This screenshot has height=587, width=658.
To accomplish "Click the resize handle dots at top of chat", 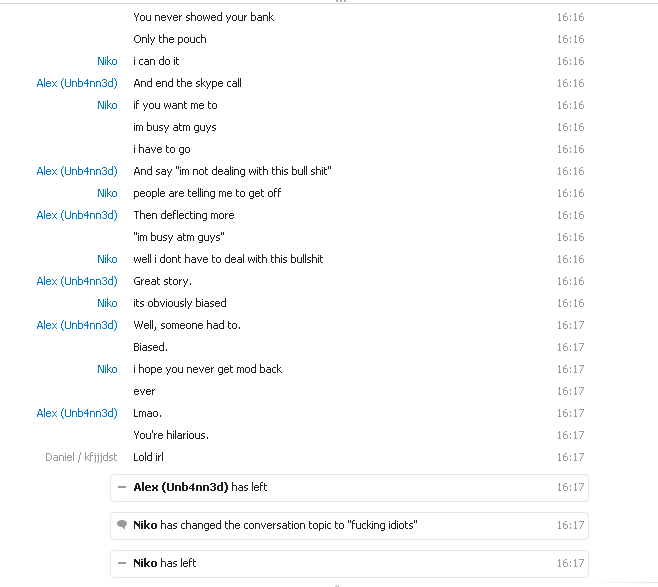I will point(341,1).
